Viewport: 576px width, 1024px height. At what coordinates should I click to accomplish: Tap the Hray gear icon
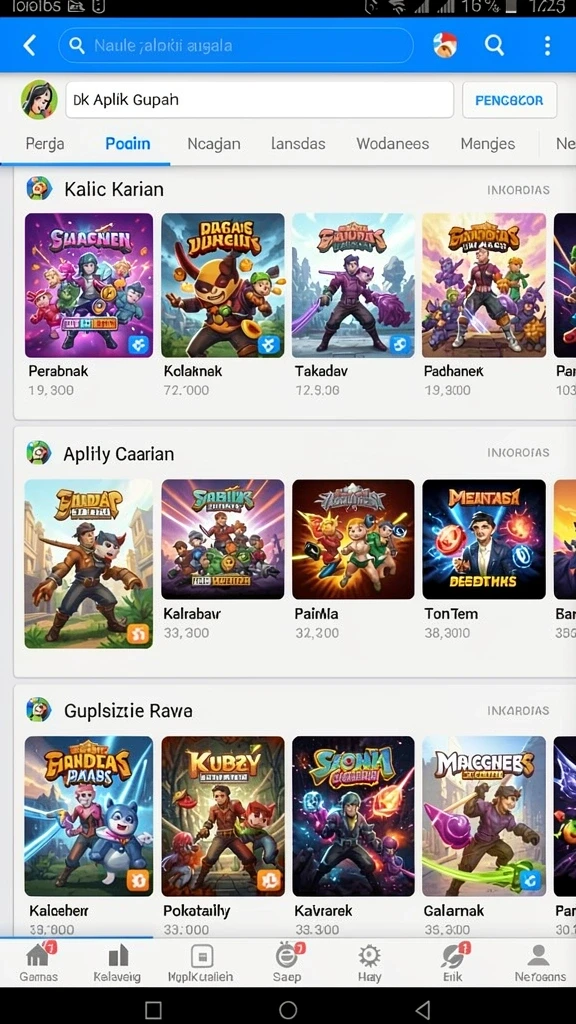tap(369, 963)
